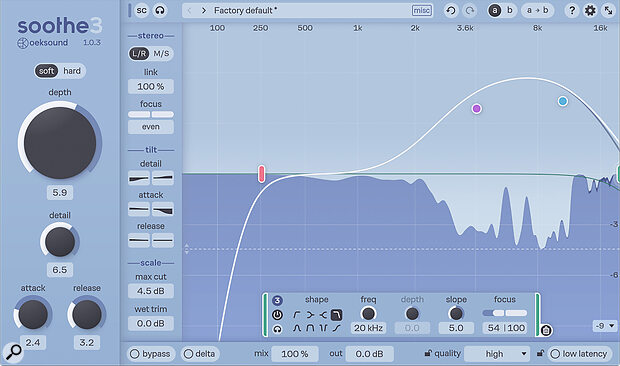Click the attack knob
Screen dimensions: 620x366
click(x=33, y=314)
